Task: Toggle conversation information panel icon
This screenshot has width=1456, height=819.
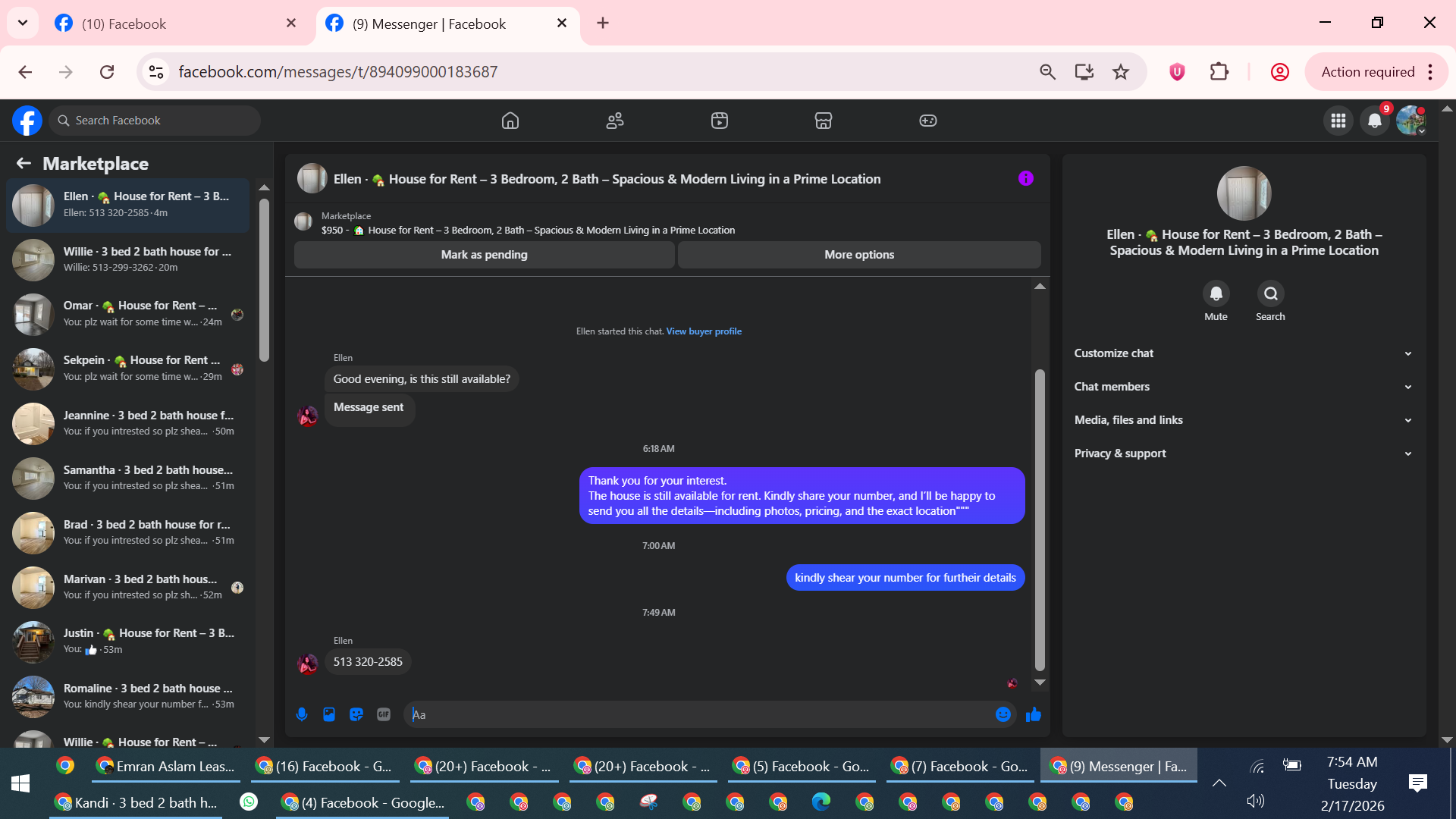Action: [1025, 179]
